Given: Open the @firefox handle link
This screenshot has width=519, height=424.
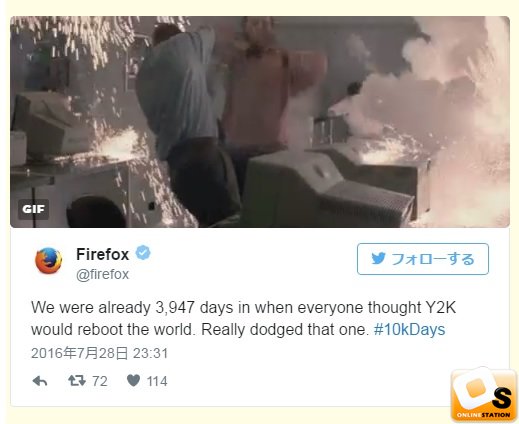Looking at the screenshot, I should click(x=102, y=275).
